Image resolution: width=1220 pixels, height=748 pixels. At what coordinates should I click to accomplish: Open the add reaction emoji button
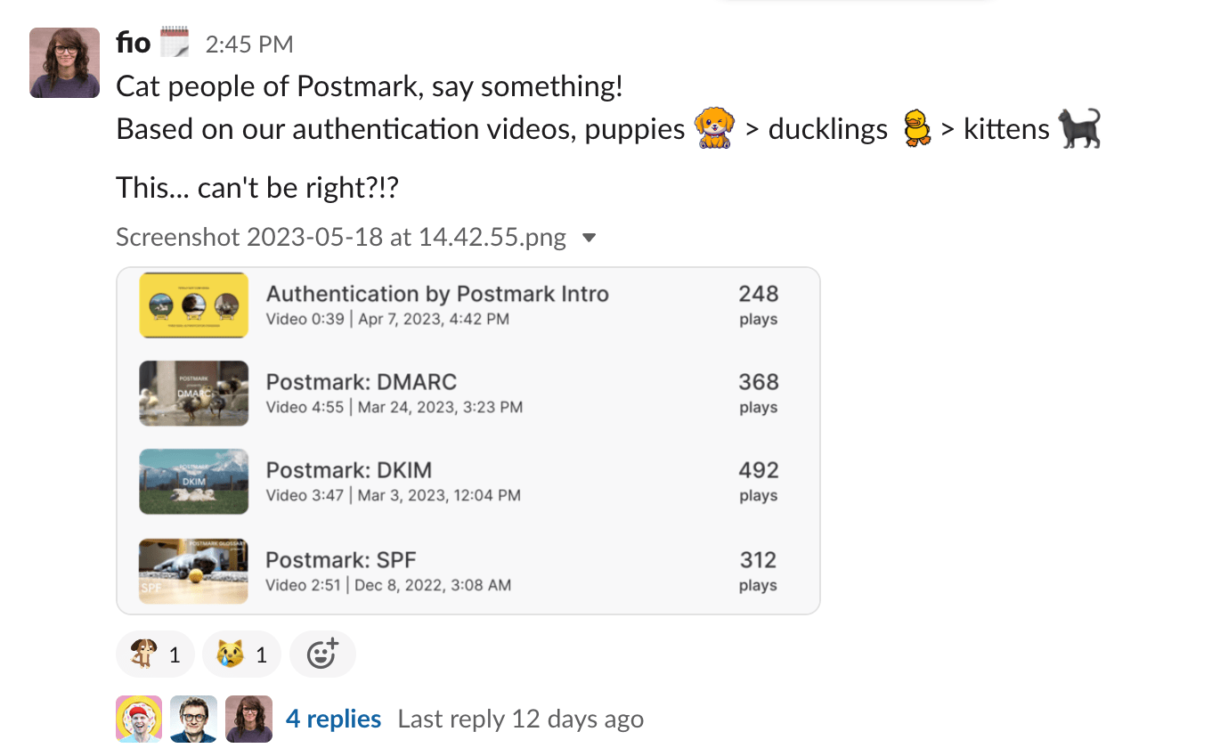322,655
